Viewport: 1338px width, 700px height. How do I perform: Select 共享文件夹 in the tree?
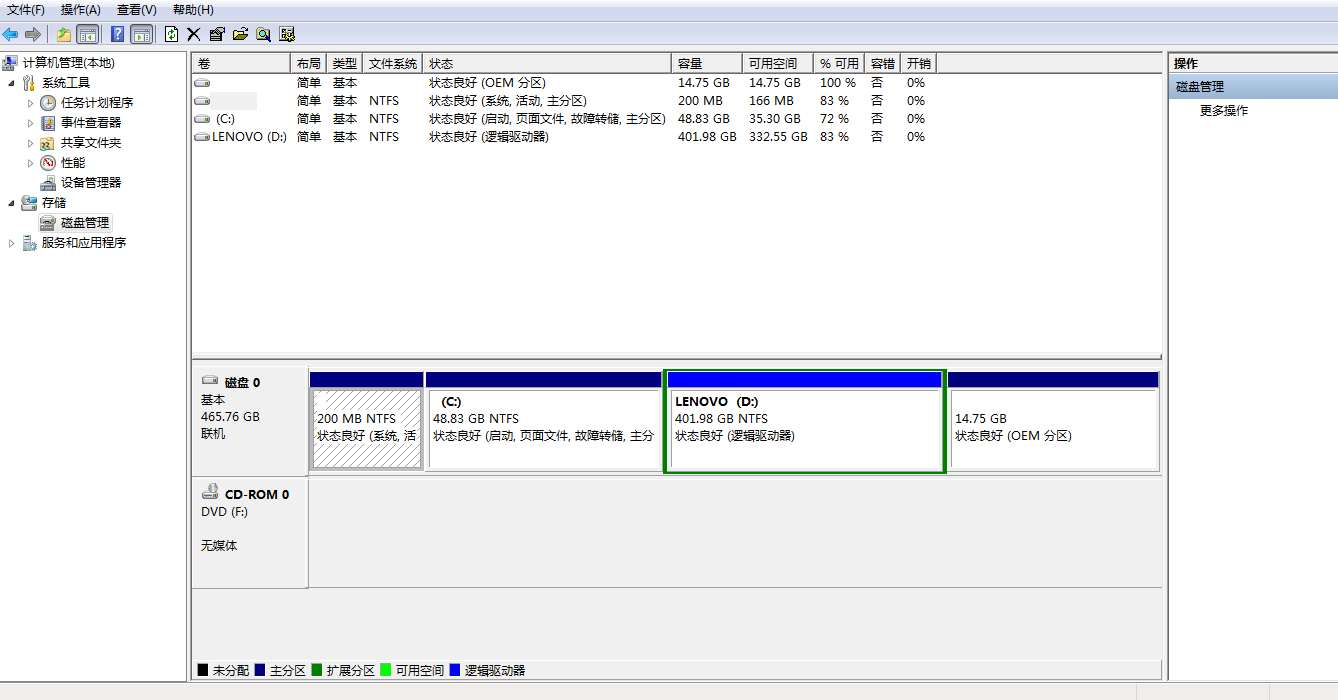tap(91, 143)
